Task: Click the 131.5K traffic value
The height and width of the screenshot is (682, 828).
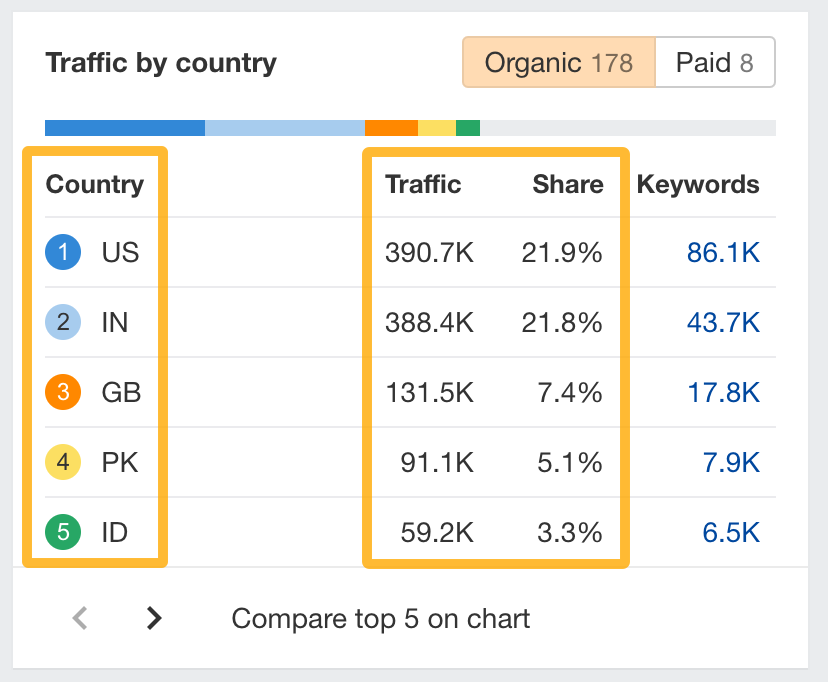Action: coord(429,393)
